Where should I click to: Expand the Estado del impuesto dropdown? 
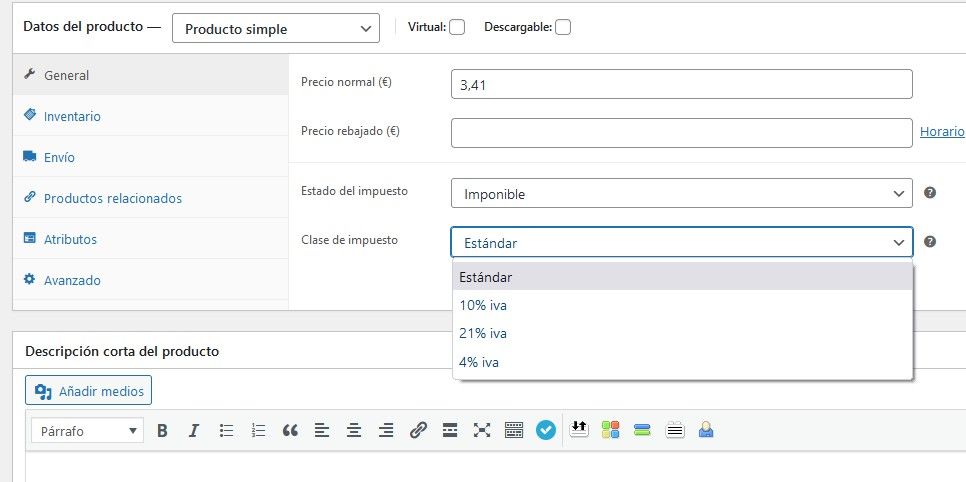coord(681,194)
